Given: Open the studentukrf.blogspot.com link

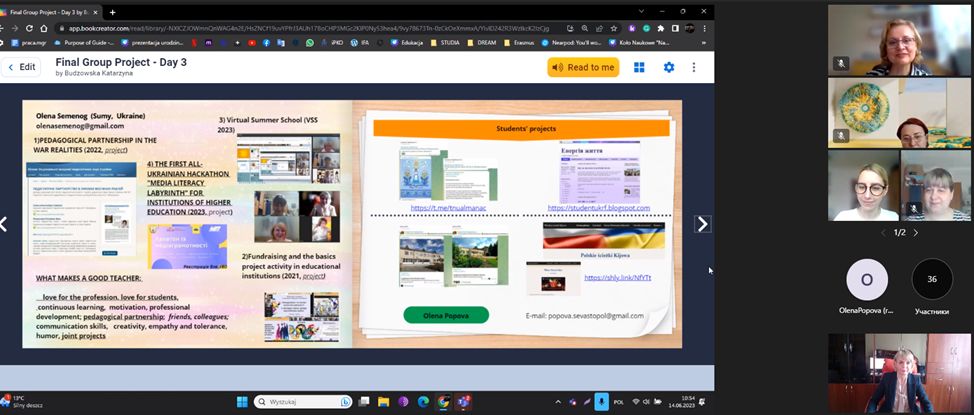Looking at the screenshot, I should (x=598, y=208).
